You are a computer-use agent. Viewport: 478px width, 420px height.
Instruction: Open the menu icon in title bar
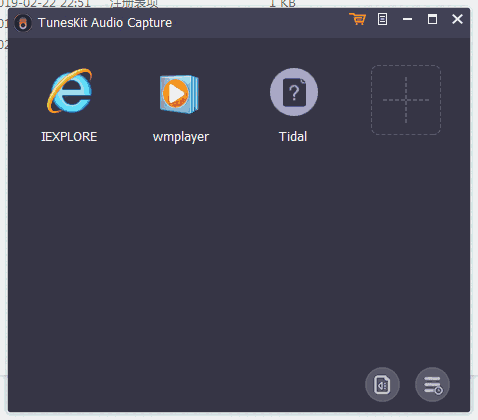[382, 19]
